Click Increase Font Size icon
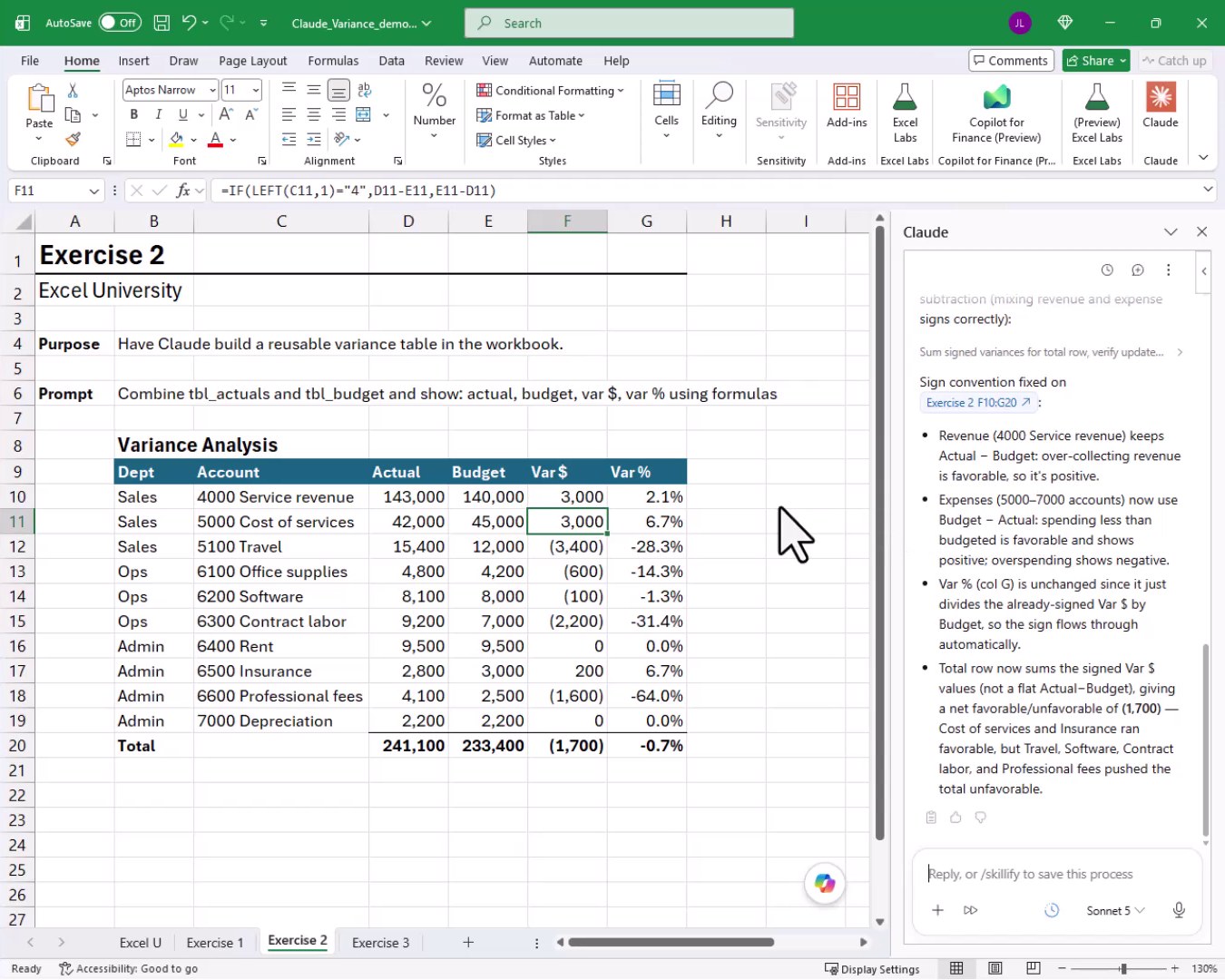 coord(226,114)
